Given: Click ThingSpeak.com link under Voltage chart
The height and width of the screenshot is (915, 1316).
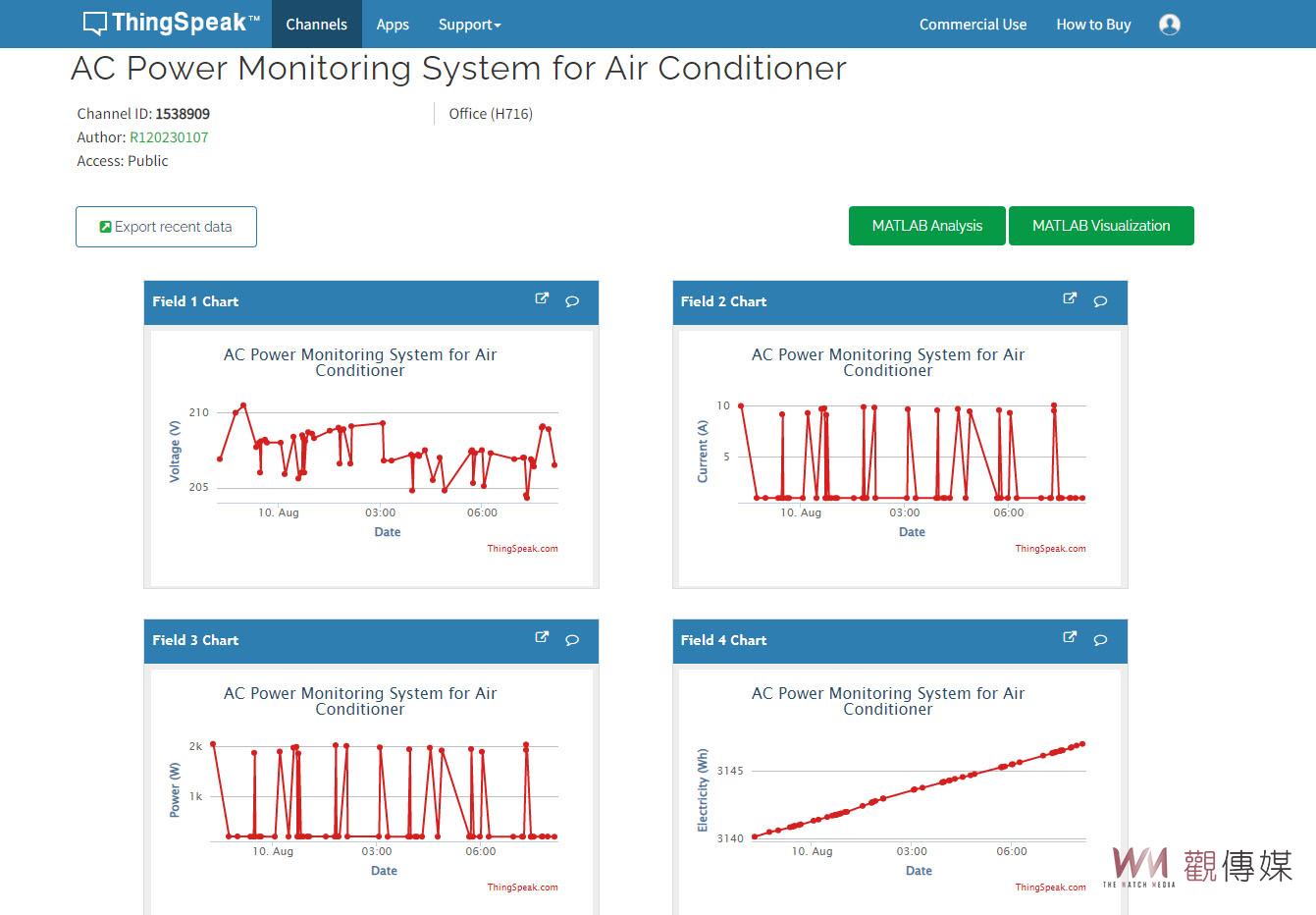Looking at the screenshot, I should coord(522,549).
